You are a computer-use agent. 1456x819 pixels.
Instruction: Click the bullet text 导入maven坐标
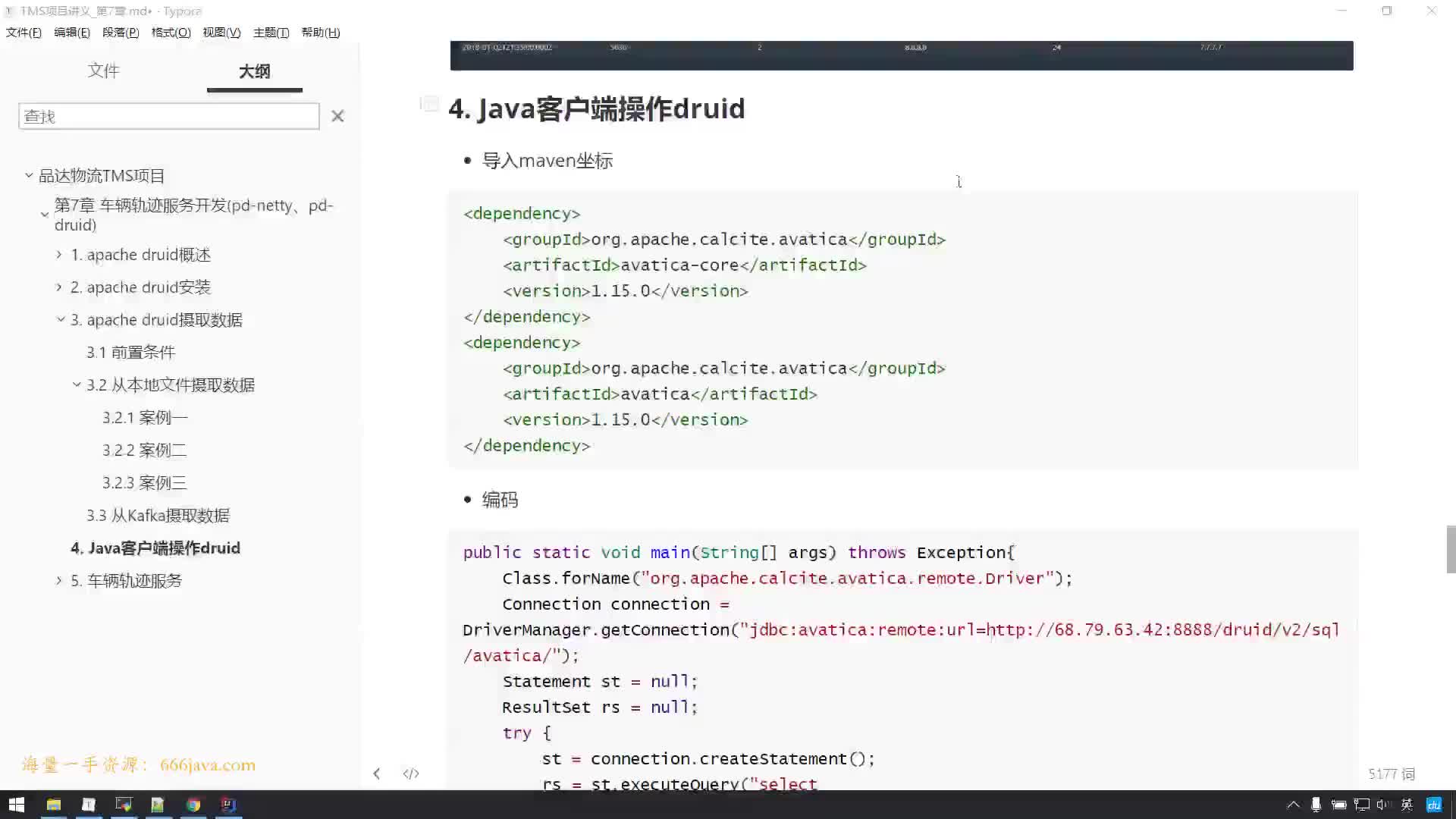pyautogui.click(x=548, y=161)
